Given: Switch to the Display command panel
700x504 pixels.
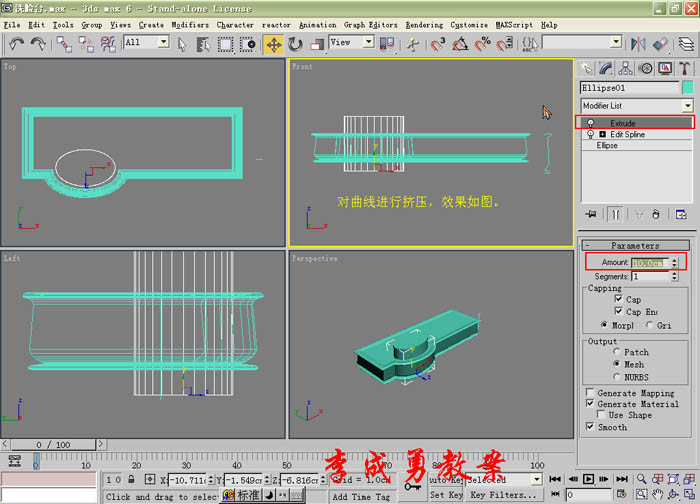Looking at the screenshot, I should coord(665,68).
